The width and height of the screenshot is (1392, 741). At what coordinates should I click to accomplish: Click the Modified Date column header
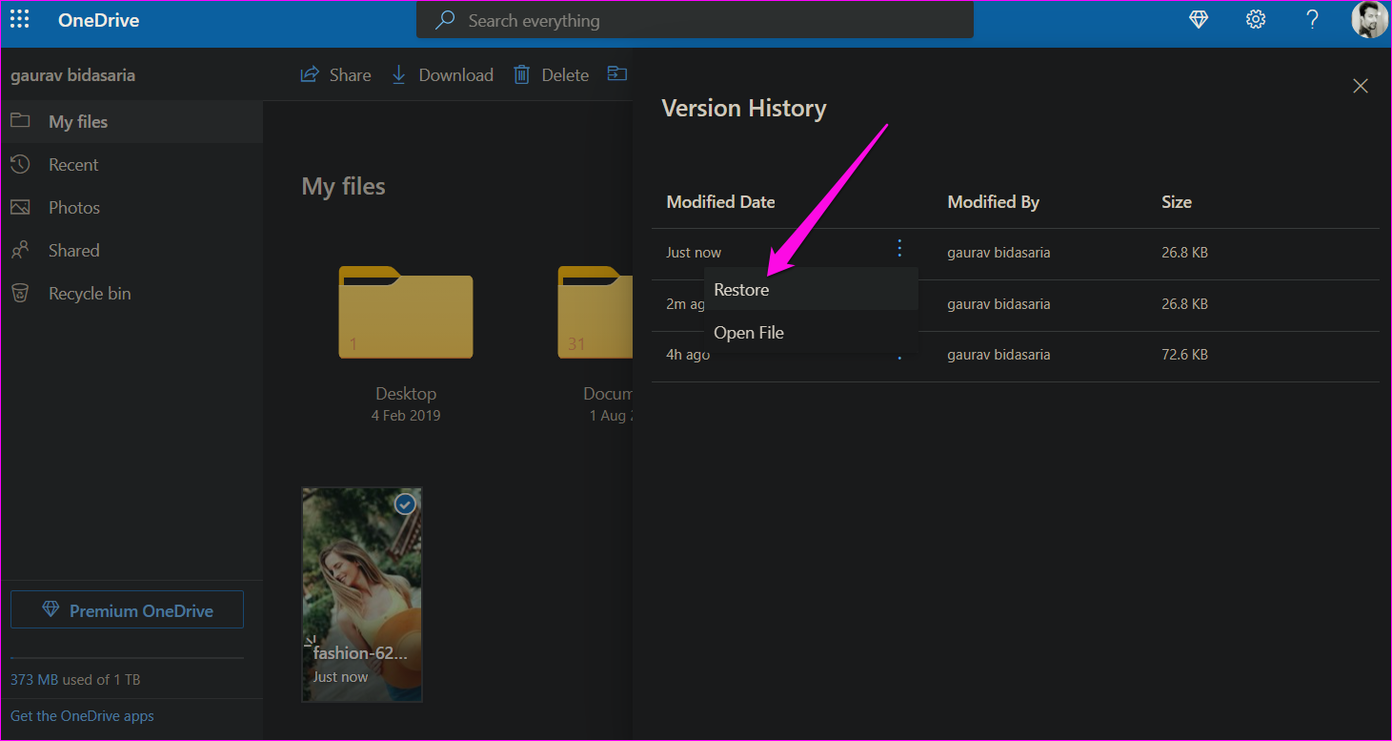(x=721, y=202)
